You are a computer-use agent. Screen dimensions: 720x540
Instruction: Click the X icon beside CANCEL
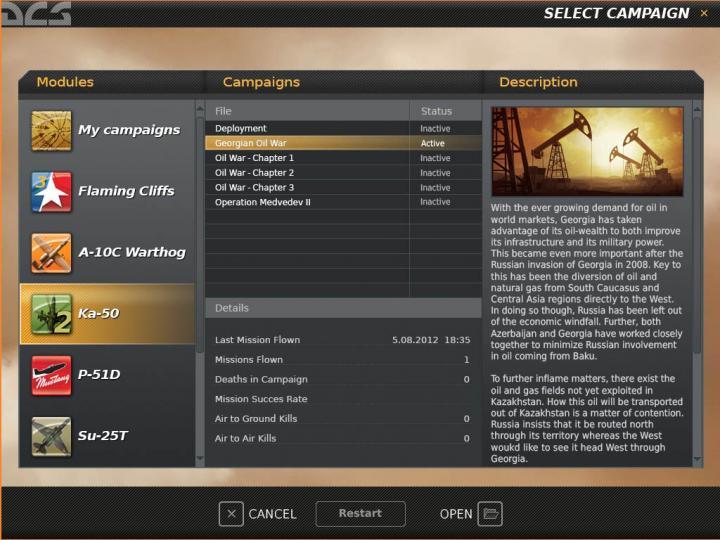click(231, 514)
